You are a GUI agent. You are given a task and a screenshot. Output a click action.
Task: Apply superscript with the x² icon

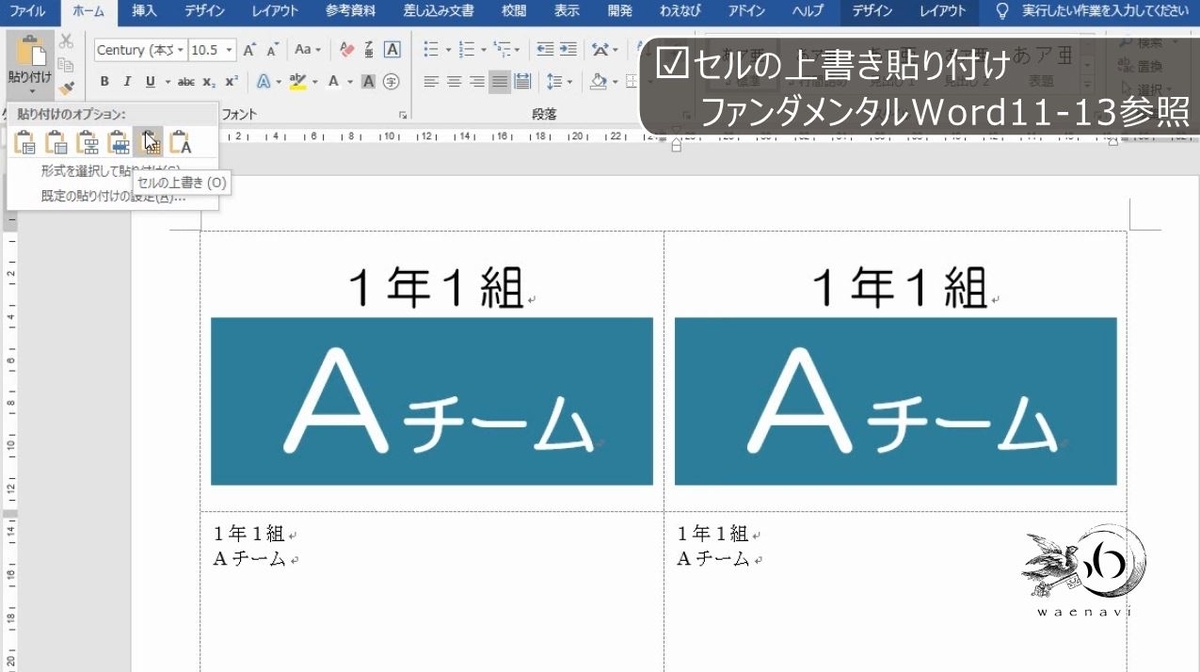coord(231,80)
